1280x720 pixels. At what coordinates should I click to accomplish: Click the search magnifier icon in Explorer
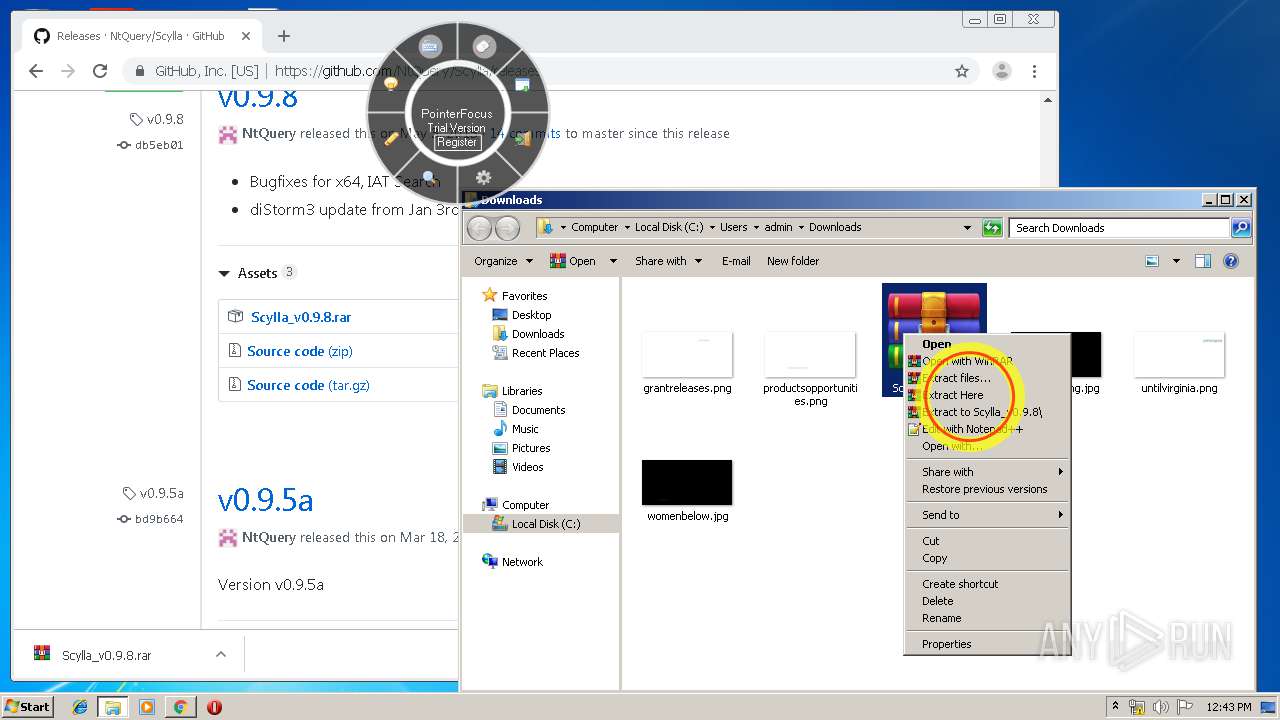[1240, 228]
